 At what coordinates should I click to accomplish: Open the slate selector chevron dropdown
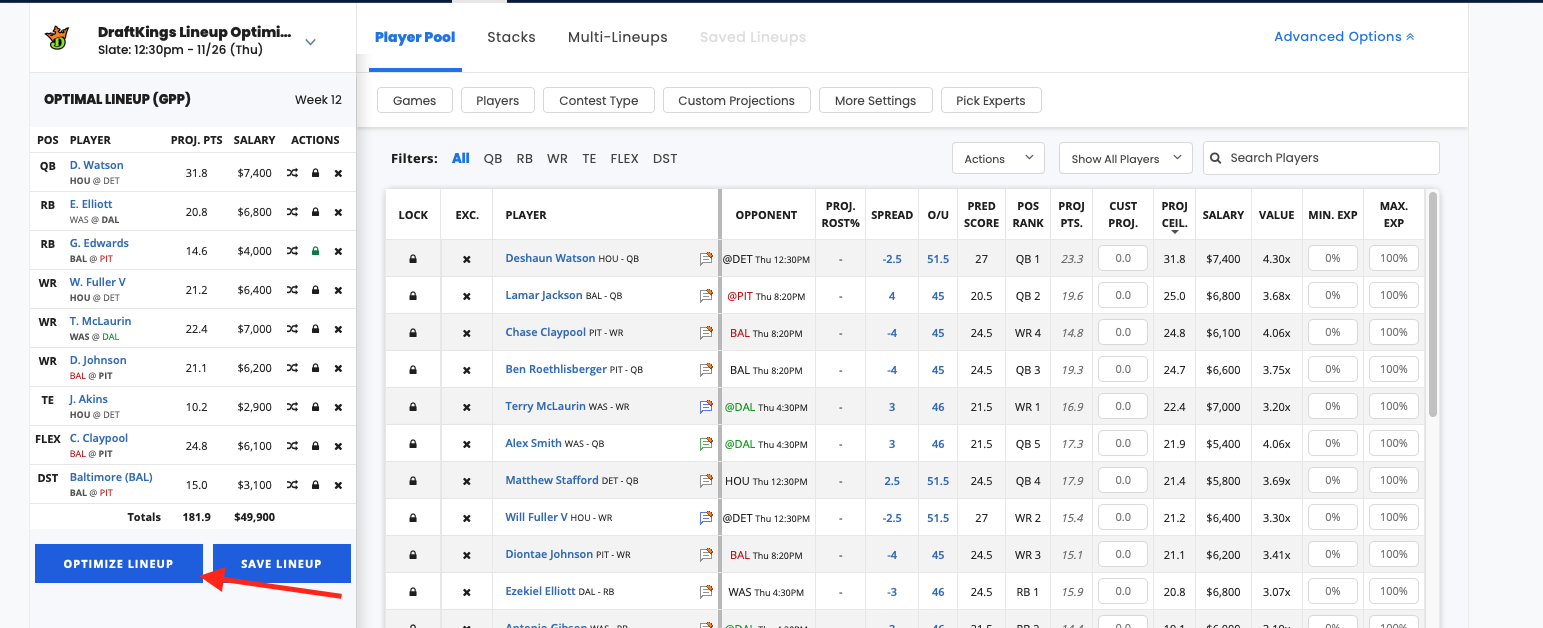[310, 42]
